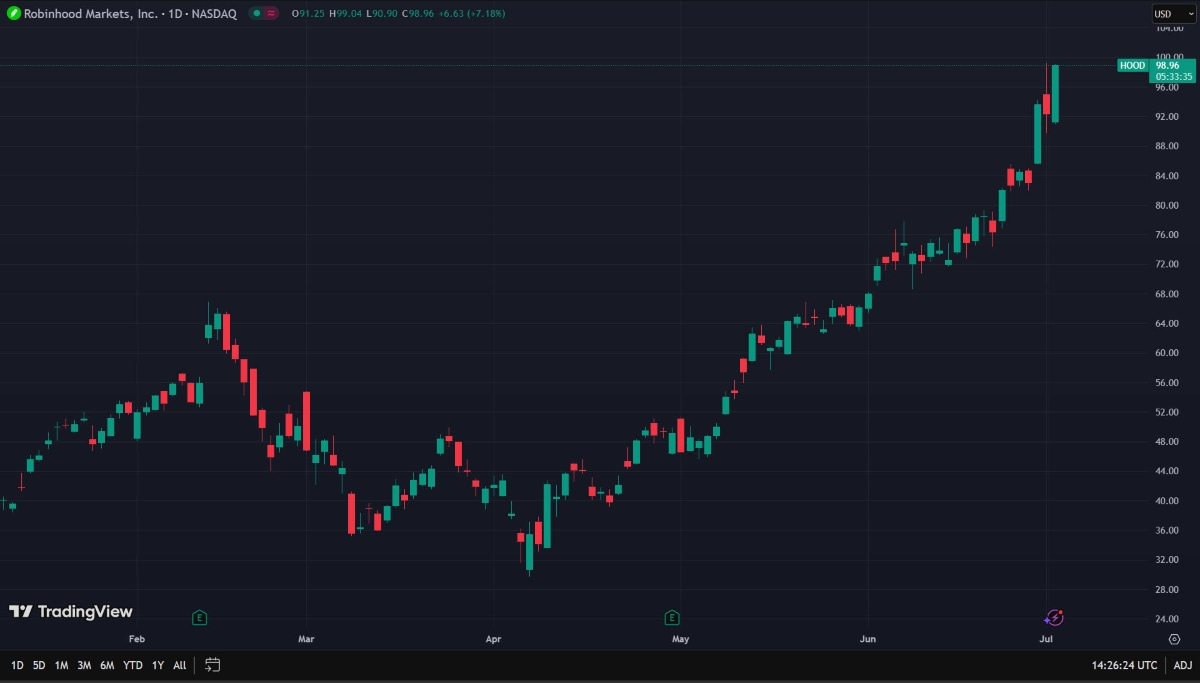The width and height of the screenshot is (1200, 683).
Task: Click the 92.00 price scale label
Action: (x=1168, y=117)
